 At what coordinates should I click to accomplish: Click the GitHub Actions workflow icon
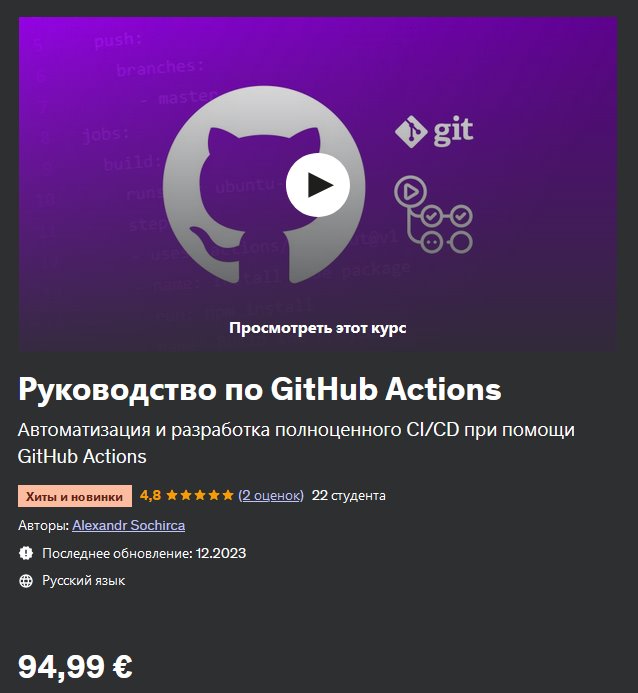click(x=433, y=214)
